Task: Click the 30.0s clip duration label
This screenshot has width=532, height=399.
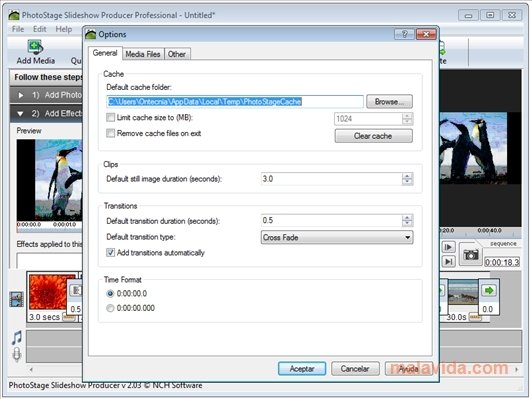Action: coord(457,317)
